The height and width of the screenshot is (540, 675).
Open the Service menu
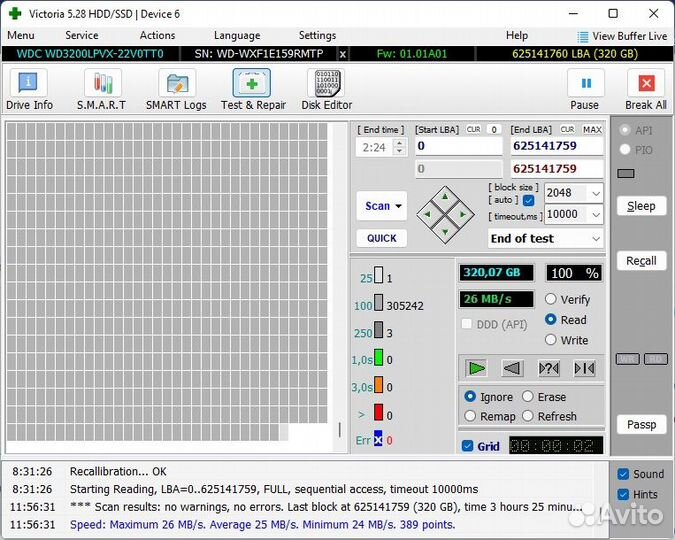pos(82,35)
